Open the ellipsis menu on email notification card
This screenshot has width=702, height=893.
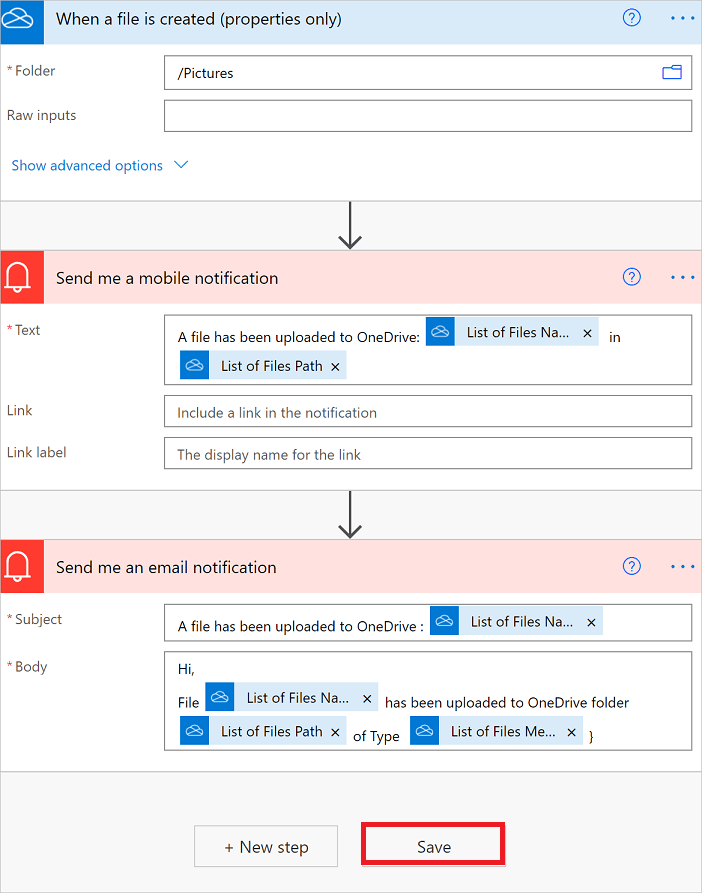pyautogui.click(x=682, y=566)
